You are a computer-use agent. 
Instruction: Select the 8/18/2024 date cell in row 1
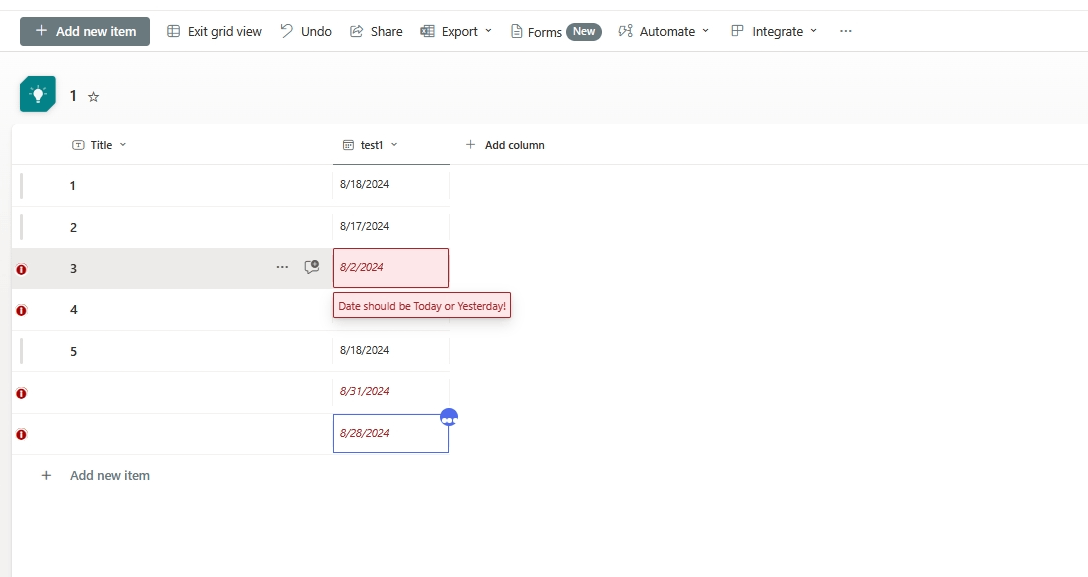[391, 184]
